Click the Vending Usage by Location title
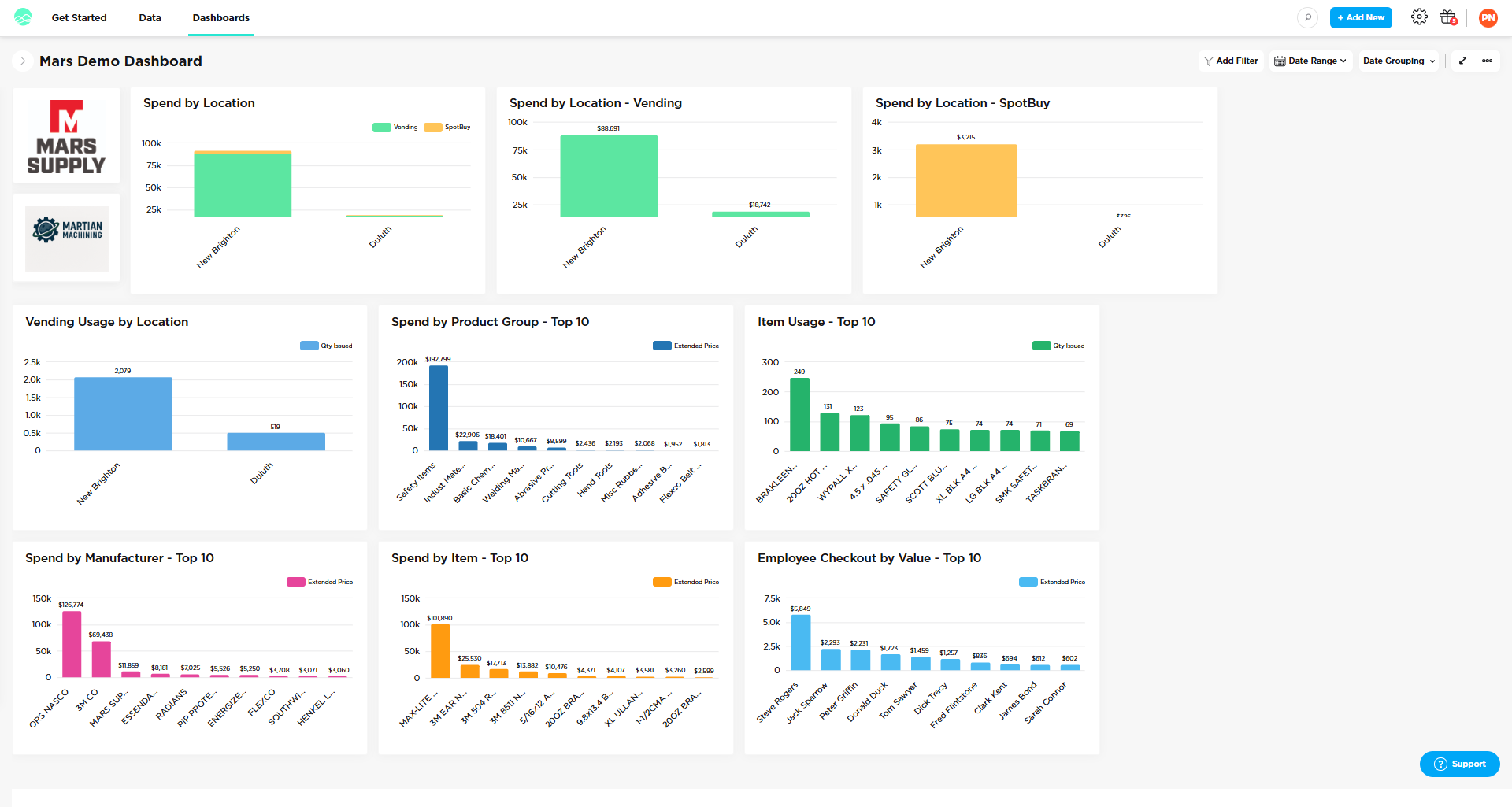This screenshot has width=1512, height=807. pos(106,322)
